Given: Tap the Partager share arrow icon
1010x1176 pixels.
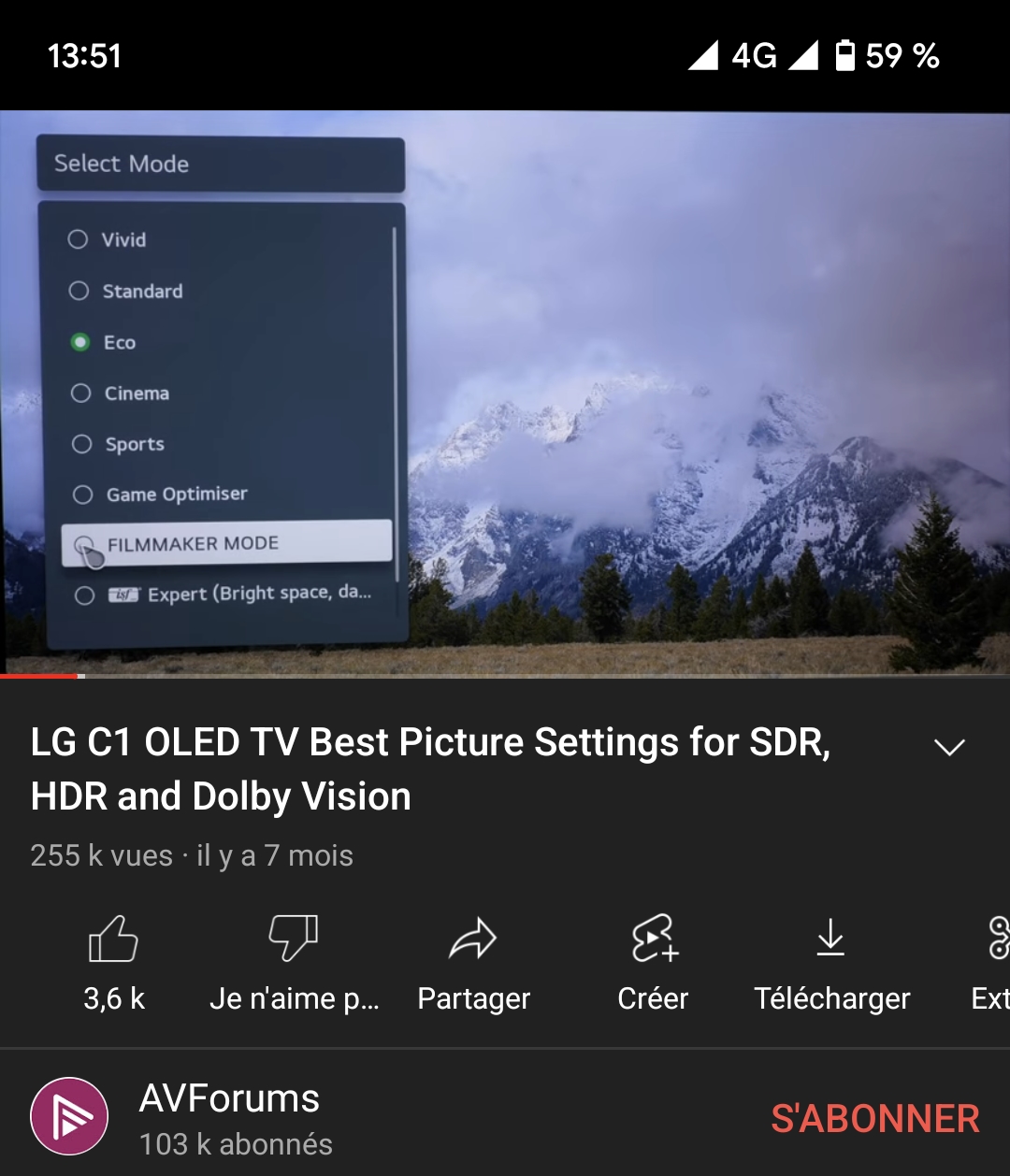Looking at the screenshot, I should pos(473,939).
